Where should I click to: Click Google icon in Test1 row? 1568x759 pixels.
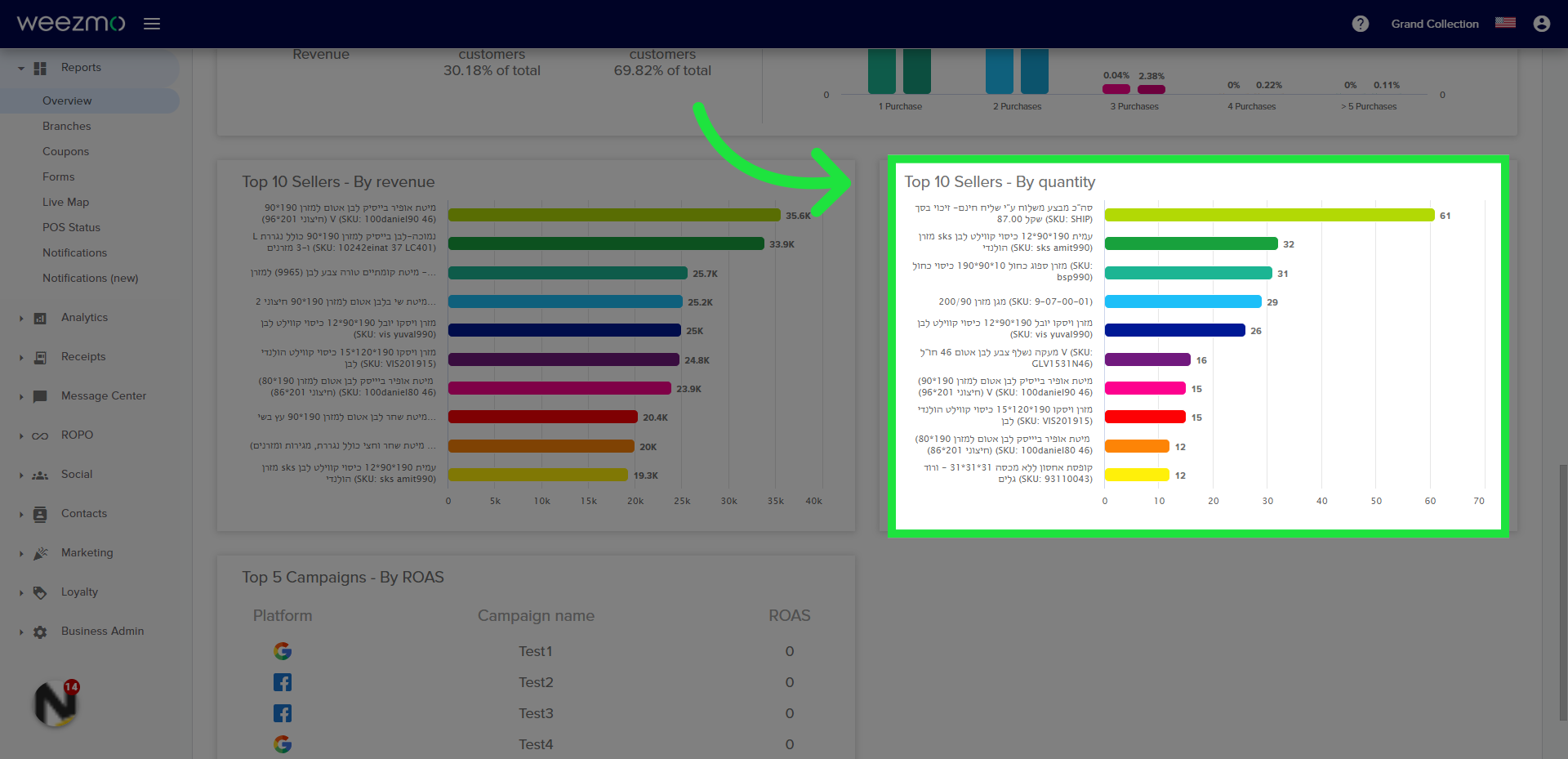[283, 651]
